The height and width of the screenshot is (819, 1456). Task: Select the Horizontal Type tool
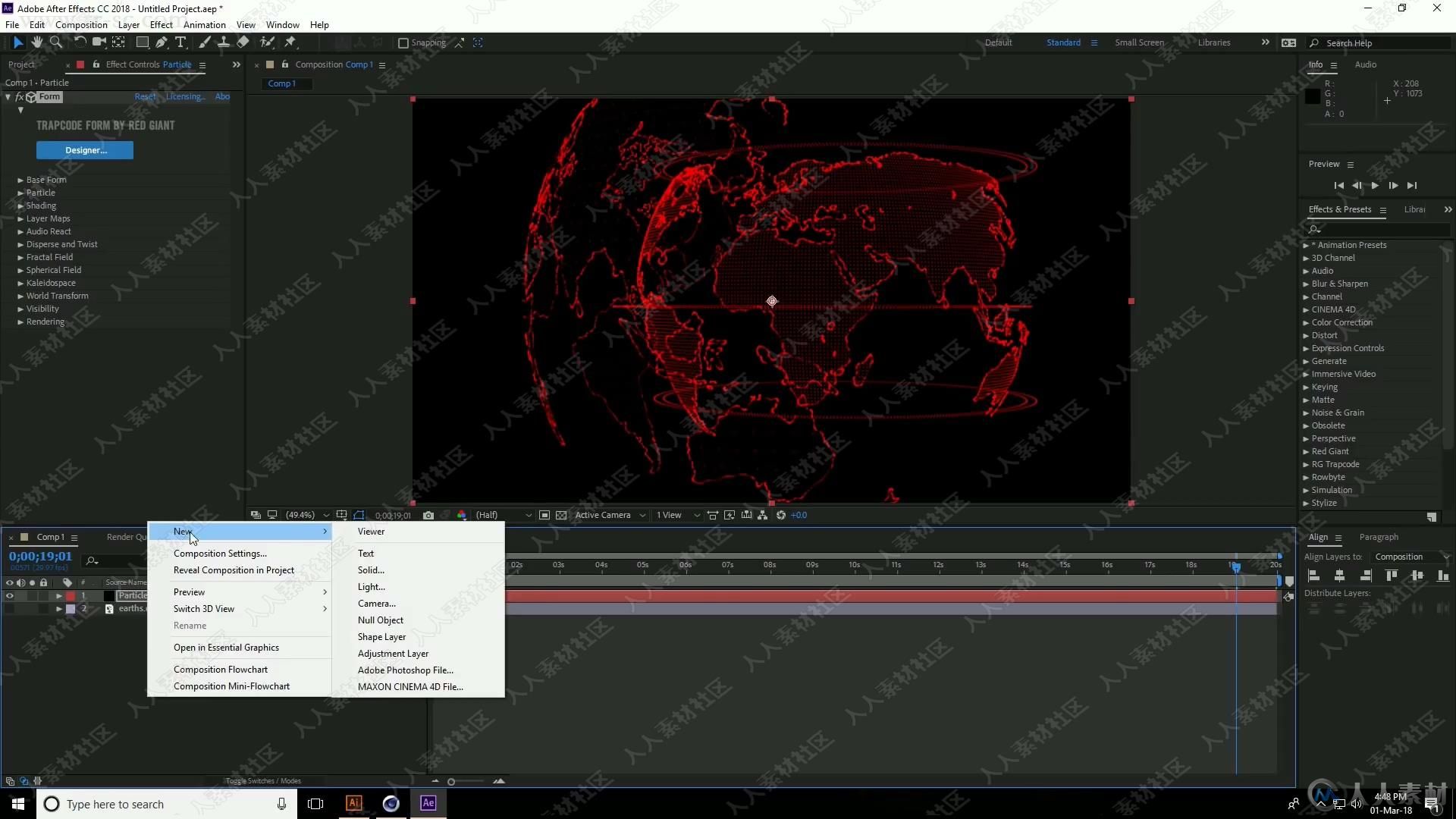pos(180,42)
